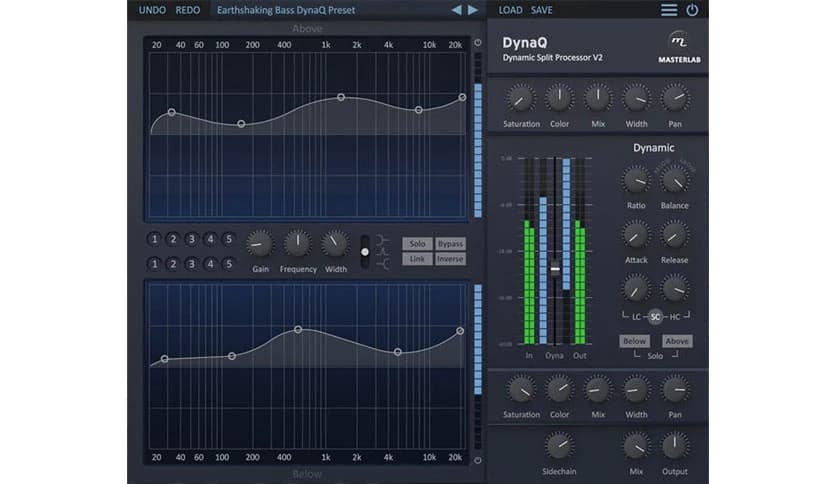Open the hamburger menu icon

[x=669, y=10]
